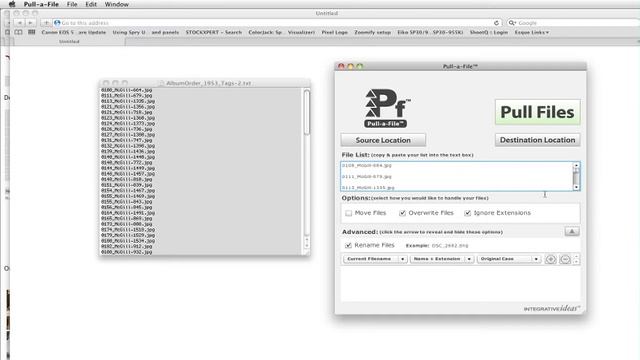Enable the Move Files checkbox
640x360 pixels.
tap(349, 213)
